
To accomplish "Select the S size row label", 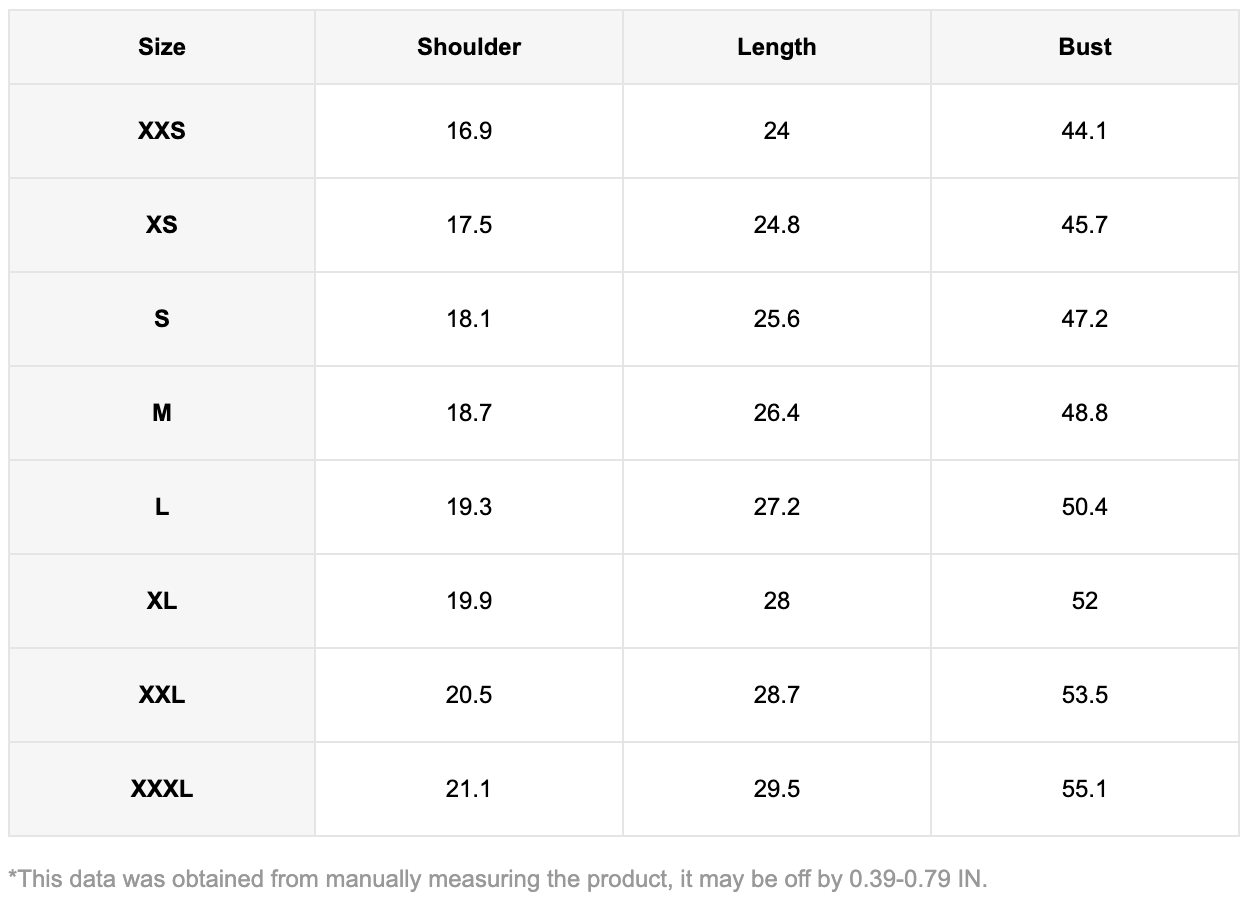I will (x=162, y=319).
